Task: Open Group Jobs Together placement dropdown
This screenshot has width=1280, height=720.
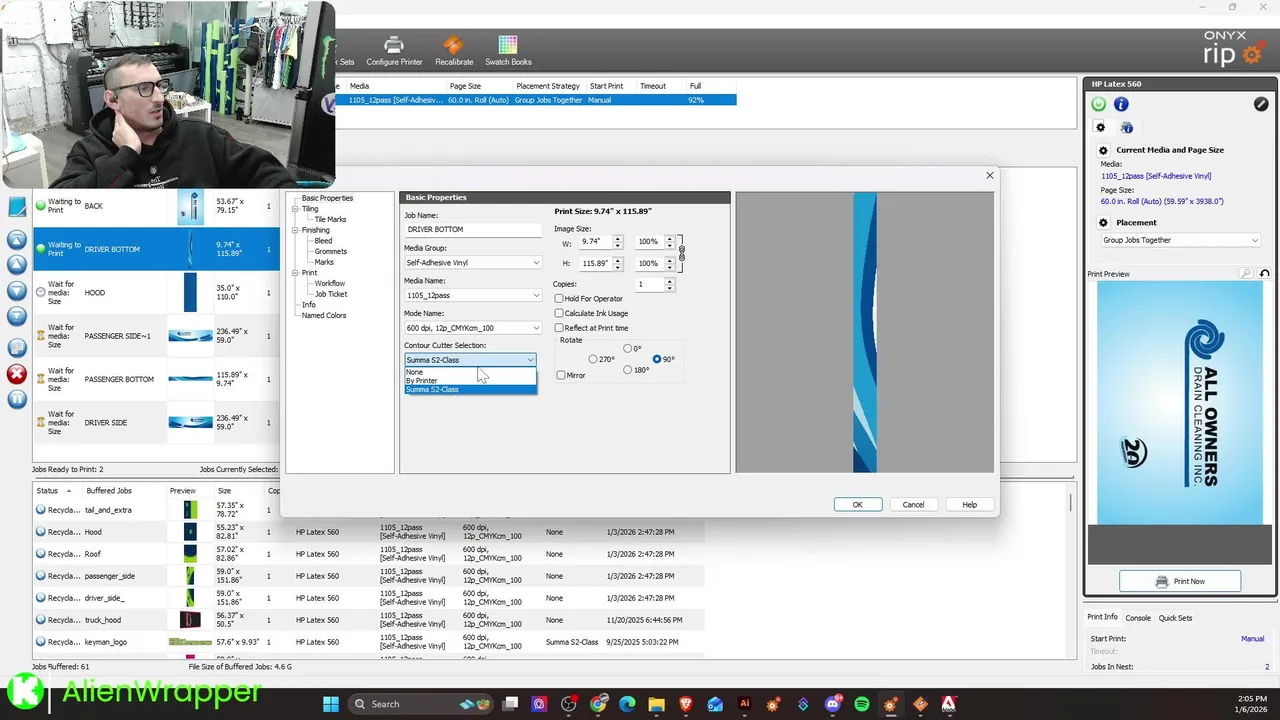Action: coord(1180,240)
